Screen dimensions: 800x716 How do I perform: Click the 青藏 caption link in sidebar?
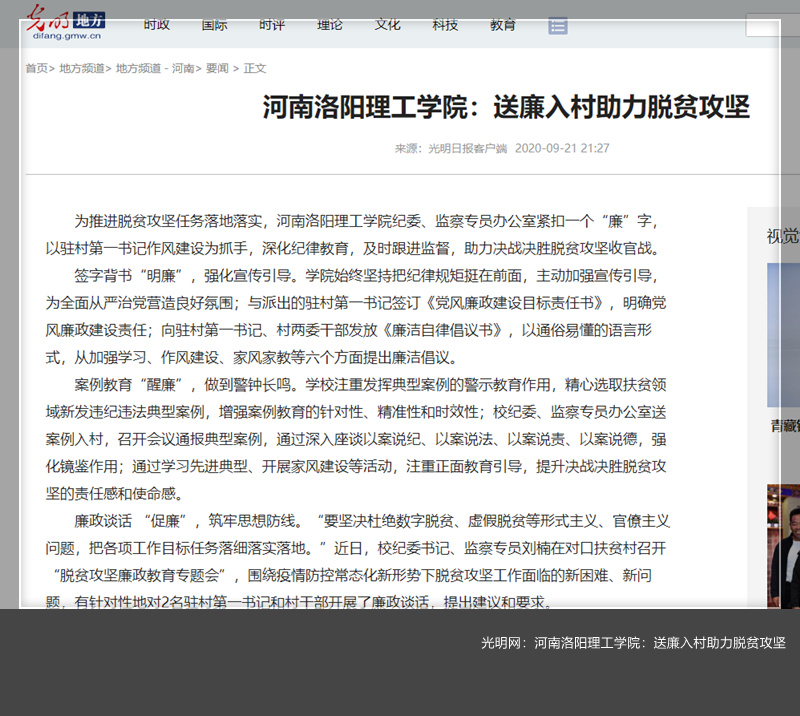click(783, 426)
